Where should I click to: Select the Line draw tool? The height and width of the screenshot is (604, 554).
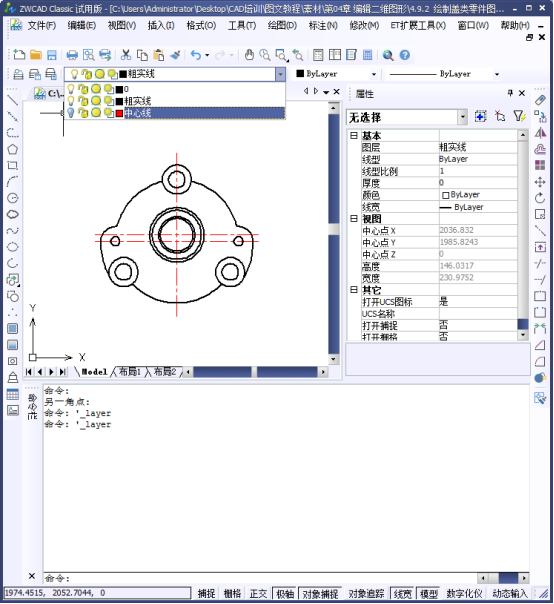click(x=12, y=100)
